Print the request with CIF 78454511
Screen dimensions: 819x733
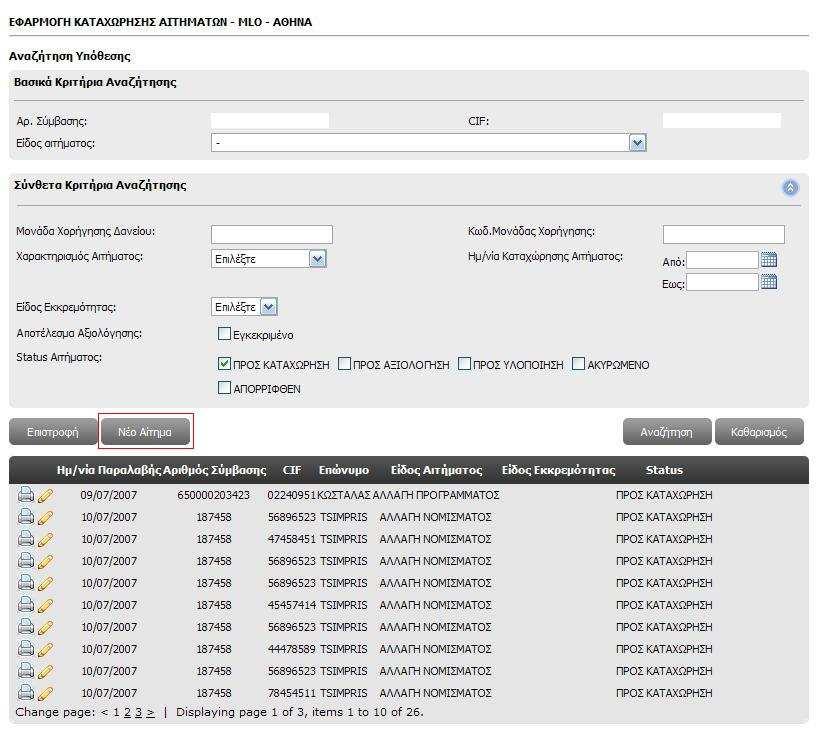coord(26,692)
